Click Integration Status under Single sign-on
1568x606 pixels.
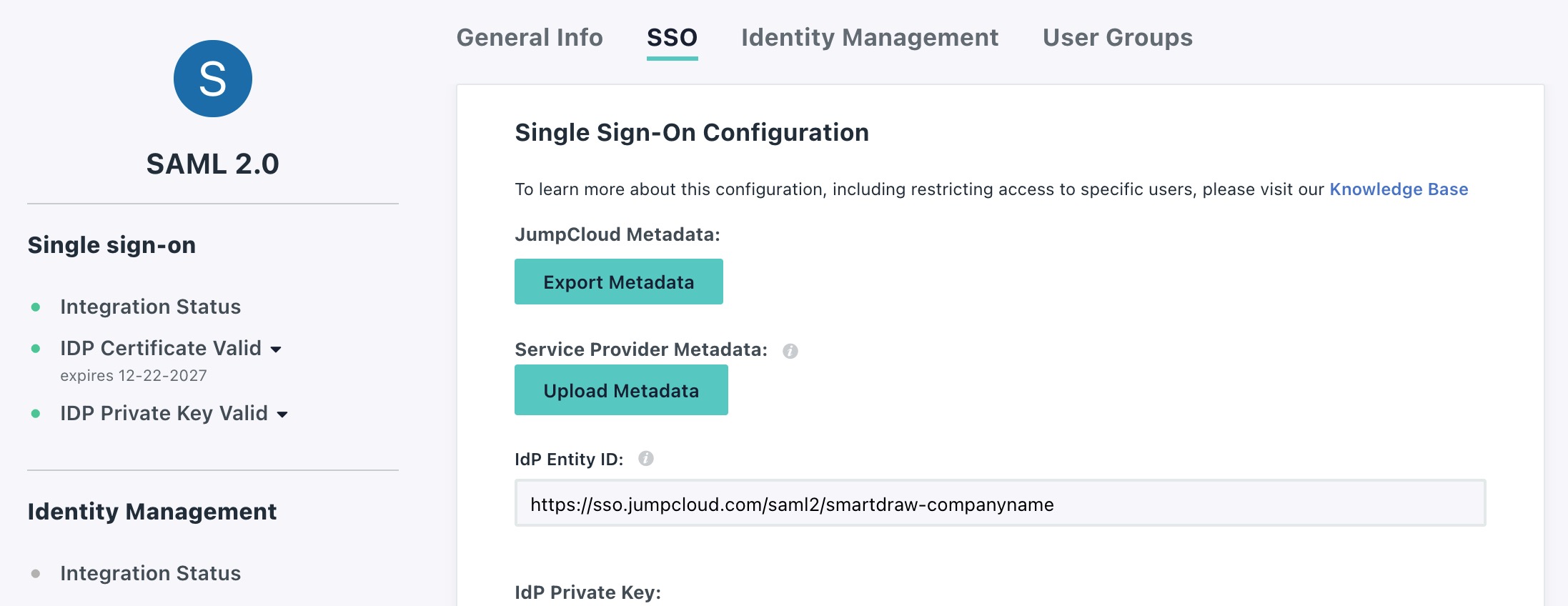pos(150,307)
